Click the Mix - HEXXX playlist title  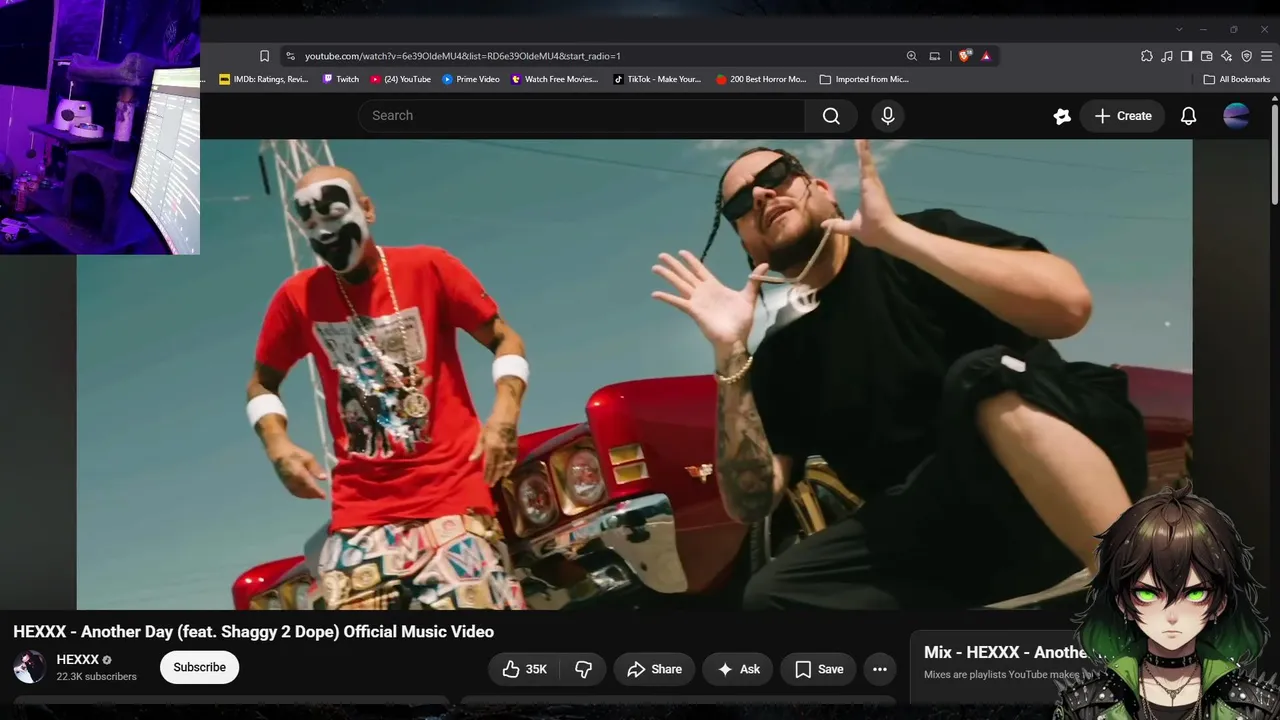[1005, 652]
